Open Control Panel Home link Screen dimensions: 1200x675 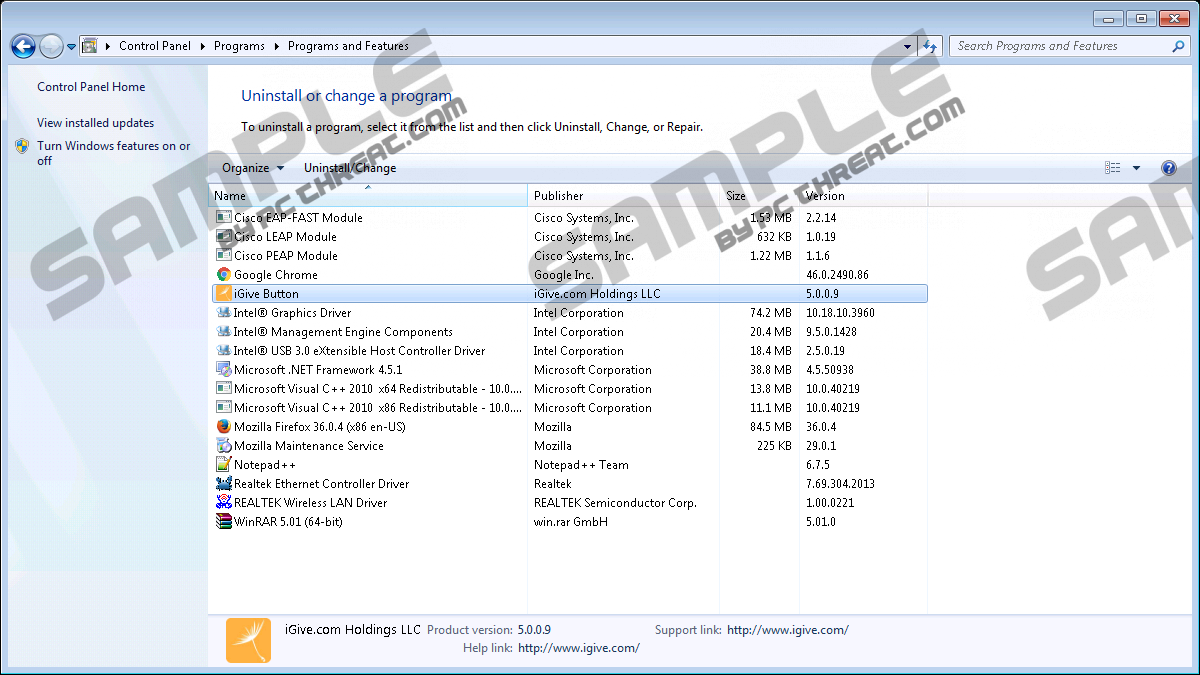pos(91,87)
